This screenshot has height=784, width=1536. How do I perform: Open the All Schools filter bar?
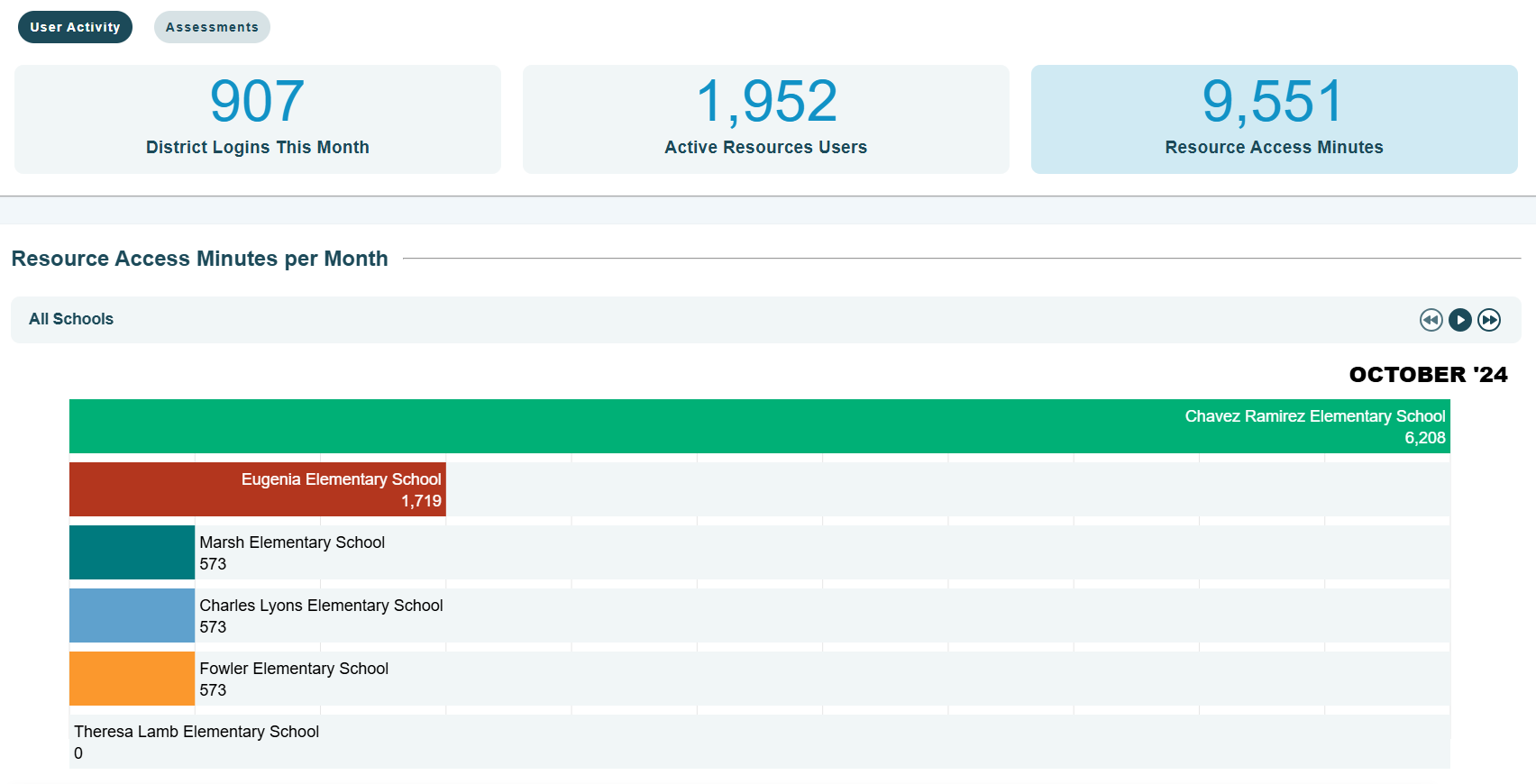pos(766,320)
